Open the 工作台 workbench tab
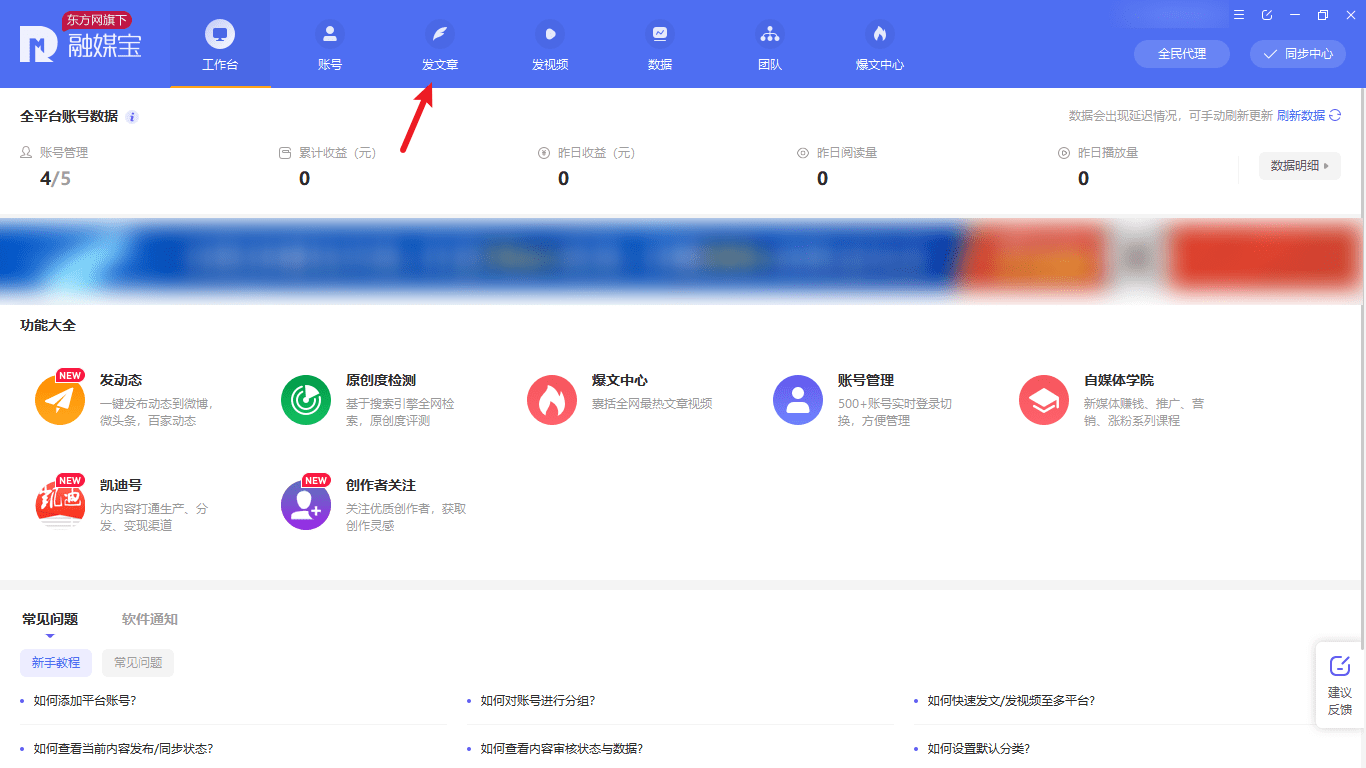Screen dimensions: 1366x768 [x=220, y=45]
